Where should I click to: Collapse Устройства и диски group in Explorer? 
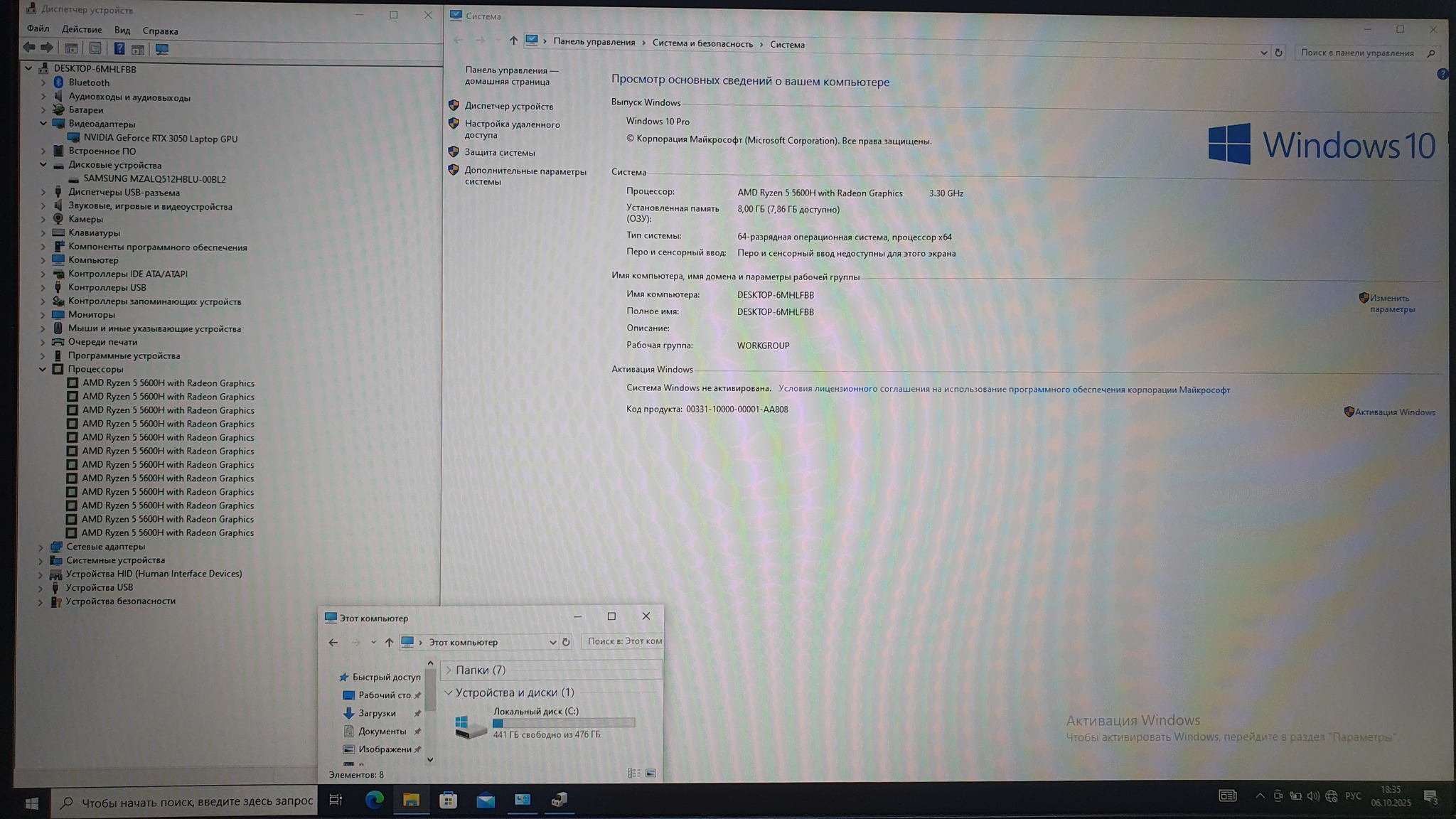[x=449, y=692]
